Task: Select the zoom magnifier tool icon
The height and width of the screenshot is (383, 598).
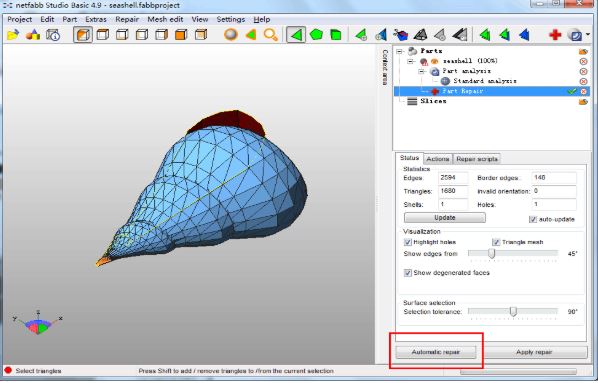Action: (x=270, y=35)
